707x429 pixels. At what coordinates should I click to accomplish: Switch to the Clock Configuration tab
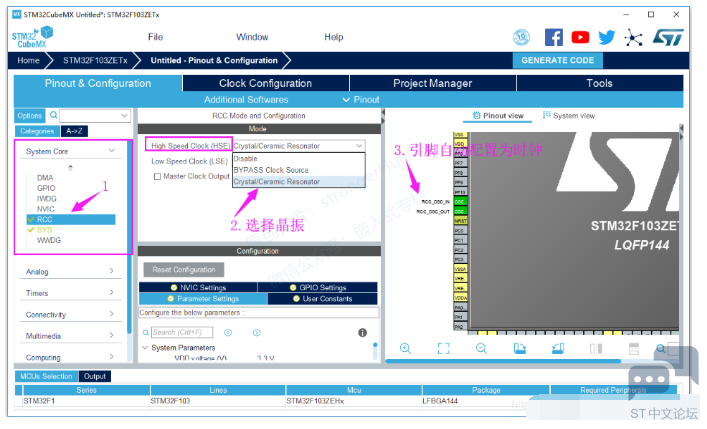point(266,83)
